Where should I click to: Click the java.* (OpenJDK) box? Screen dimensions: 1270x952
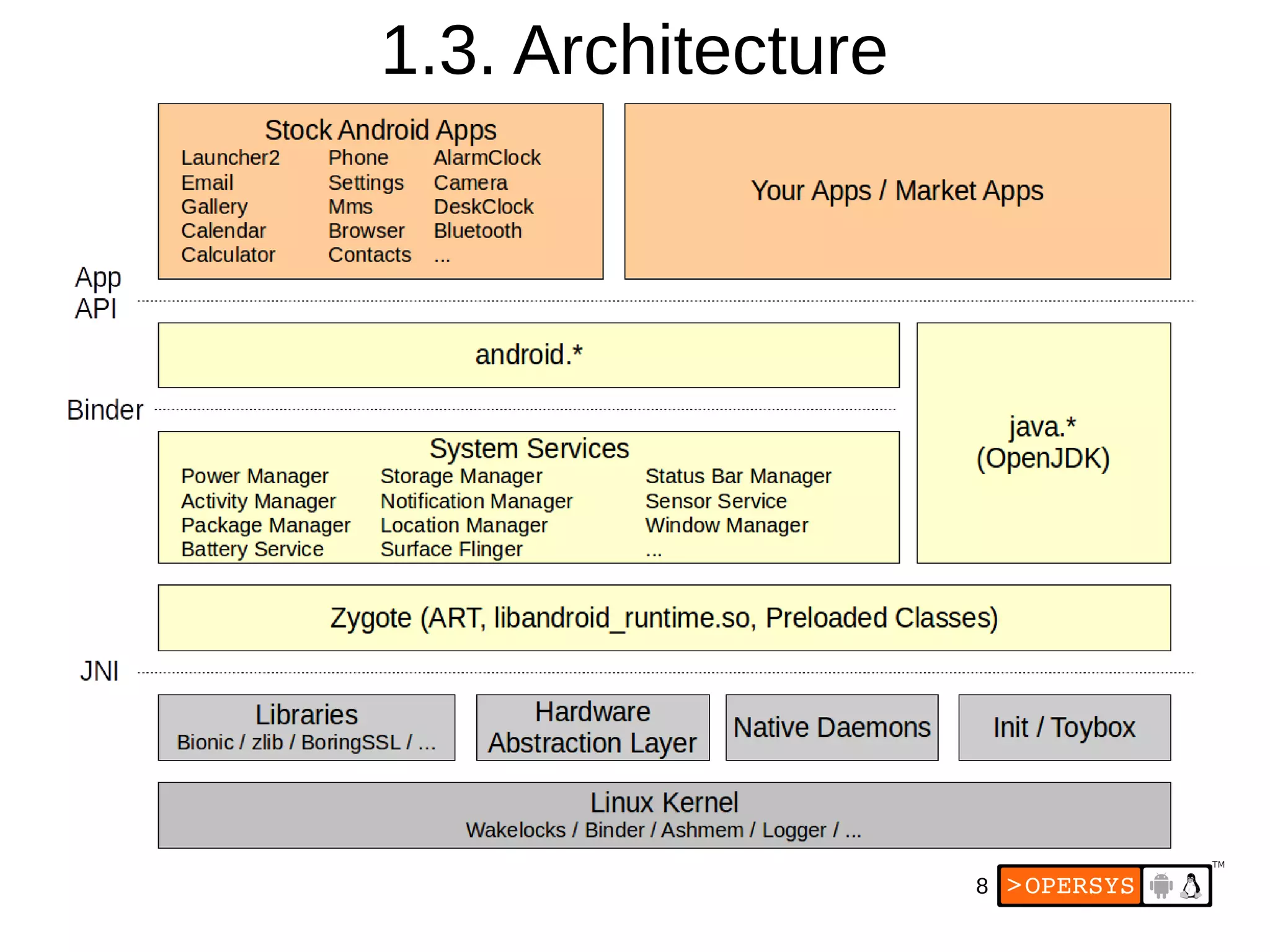tap(1043, 442)
